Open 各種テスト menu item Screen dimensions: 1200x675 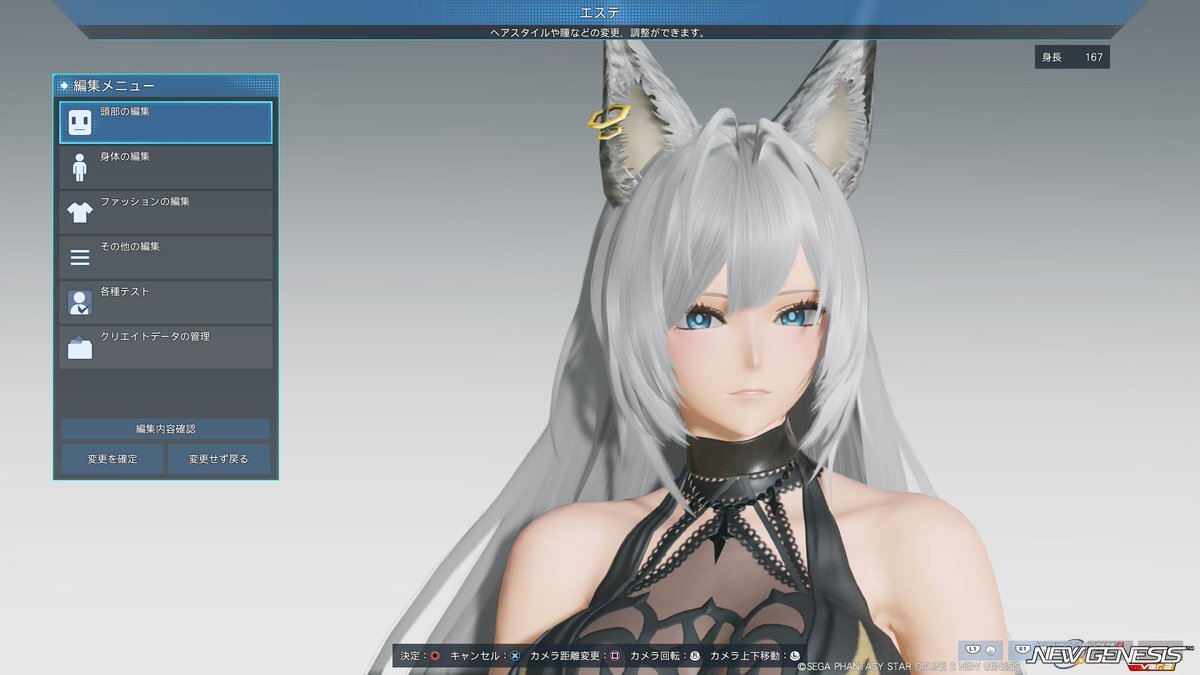(166, 302)
